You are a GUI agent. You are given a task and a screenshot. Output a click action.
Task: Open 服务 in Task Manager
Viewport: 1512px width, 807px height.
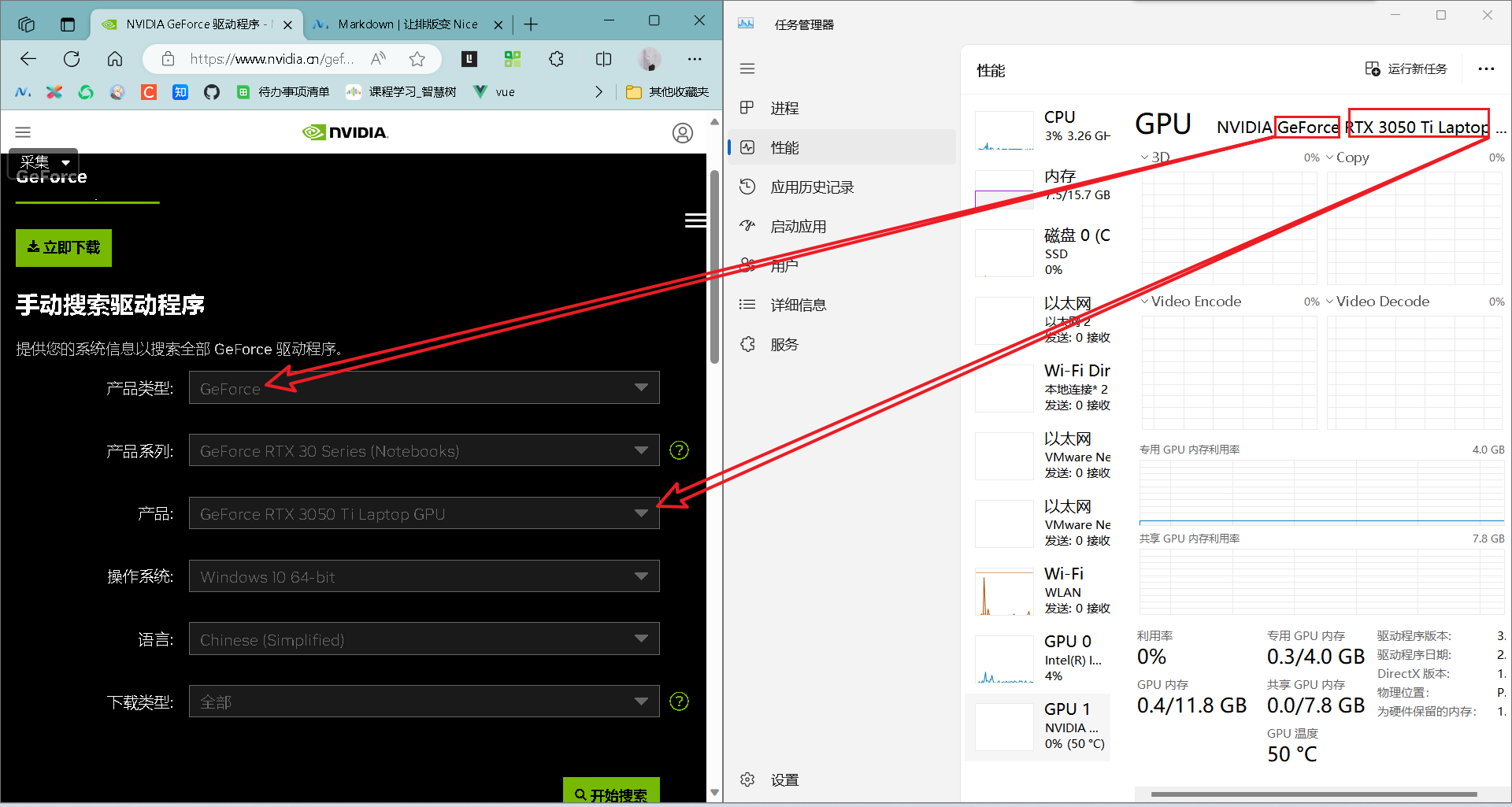pos(842,344)
